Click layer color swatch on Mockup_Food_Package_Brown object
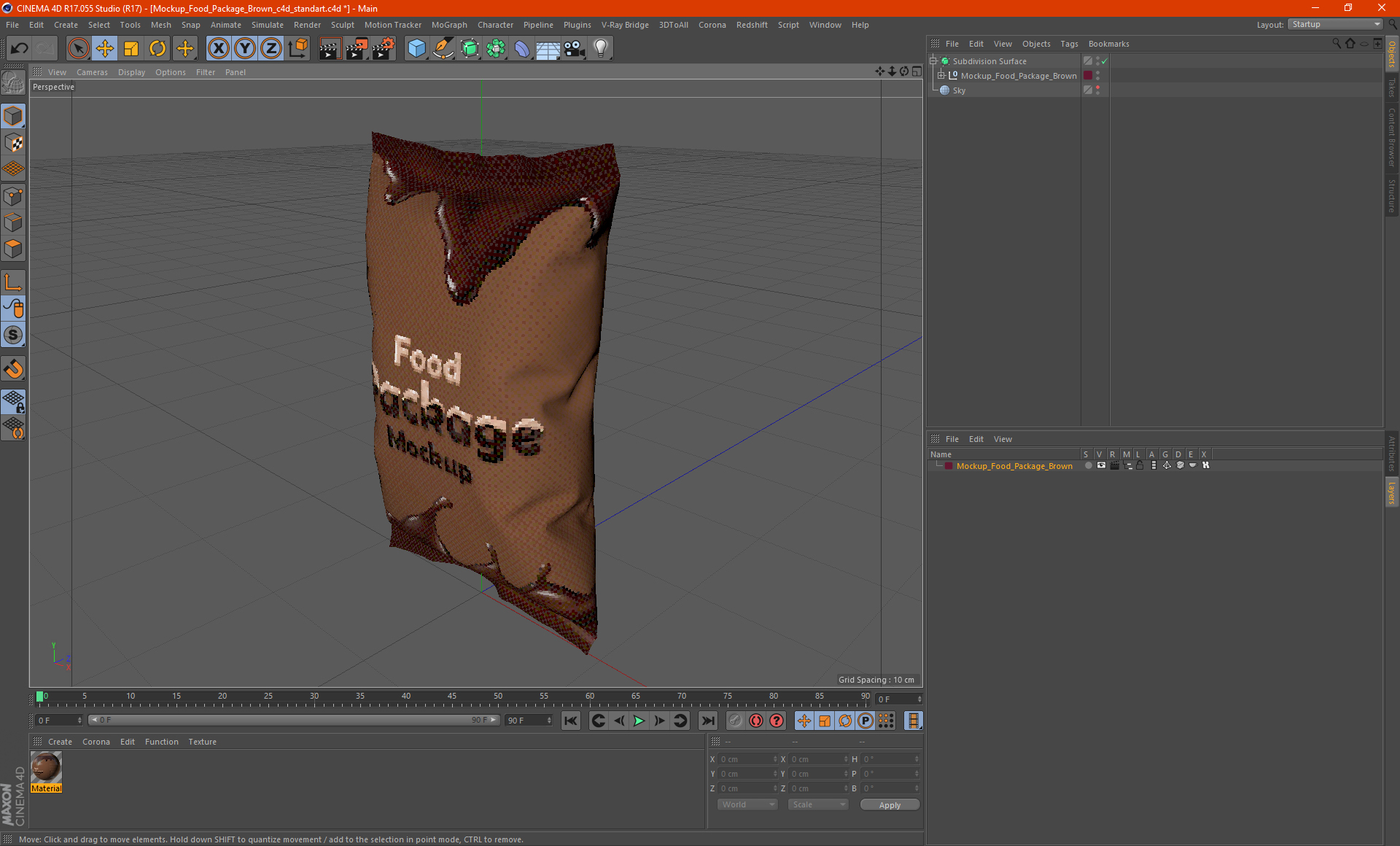 click(x=1088, y=76)
